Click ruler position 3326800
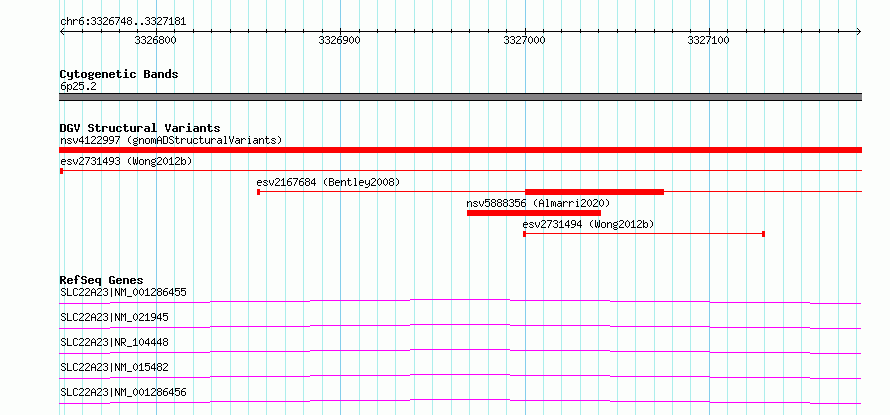The height and width of the screenshot is (415, 890). (156, 41)
